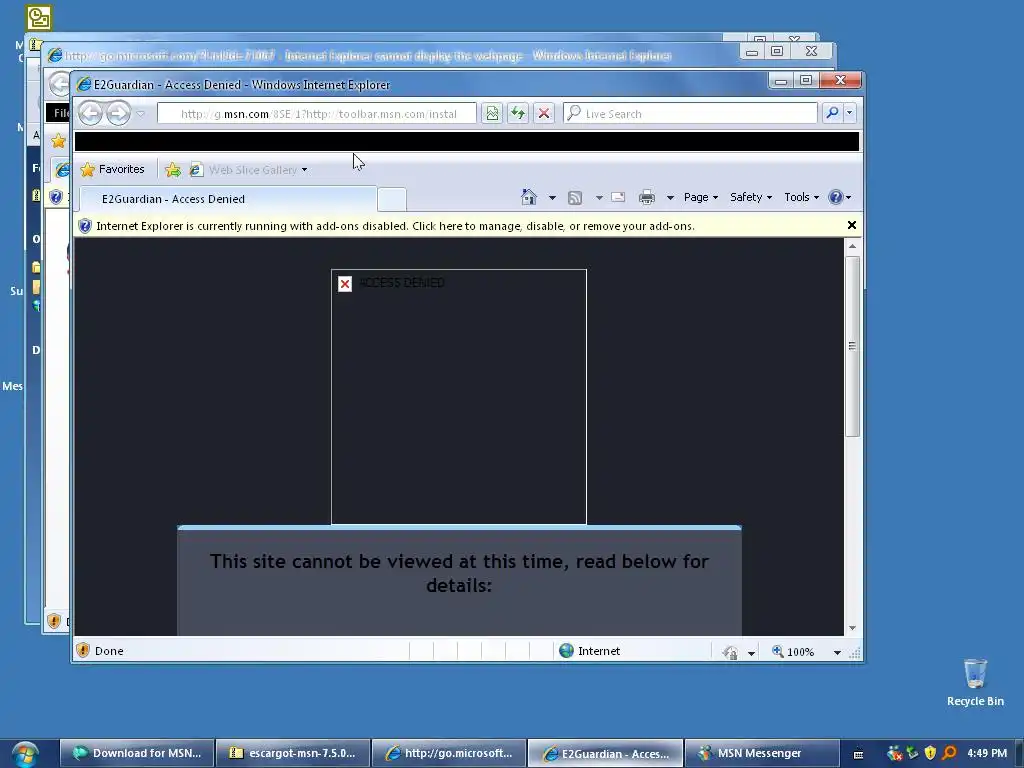
Task: Open the Page menu
Action: 701,197
